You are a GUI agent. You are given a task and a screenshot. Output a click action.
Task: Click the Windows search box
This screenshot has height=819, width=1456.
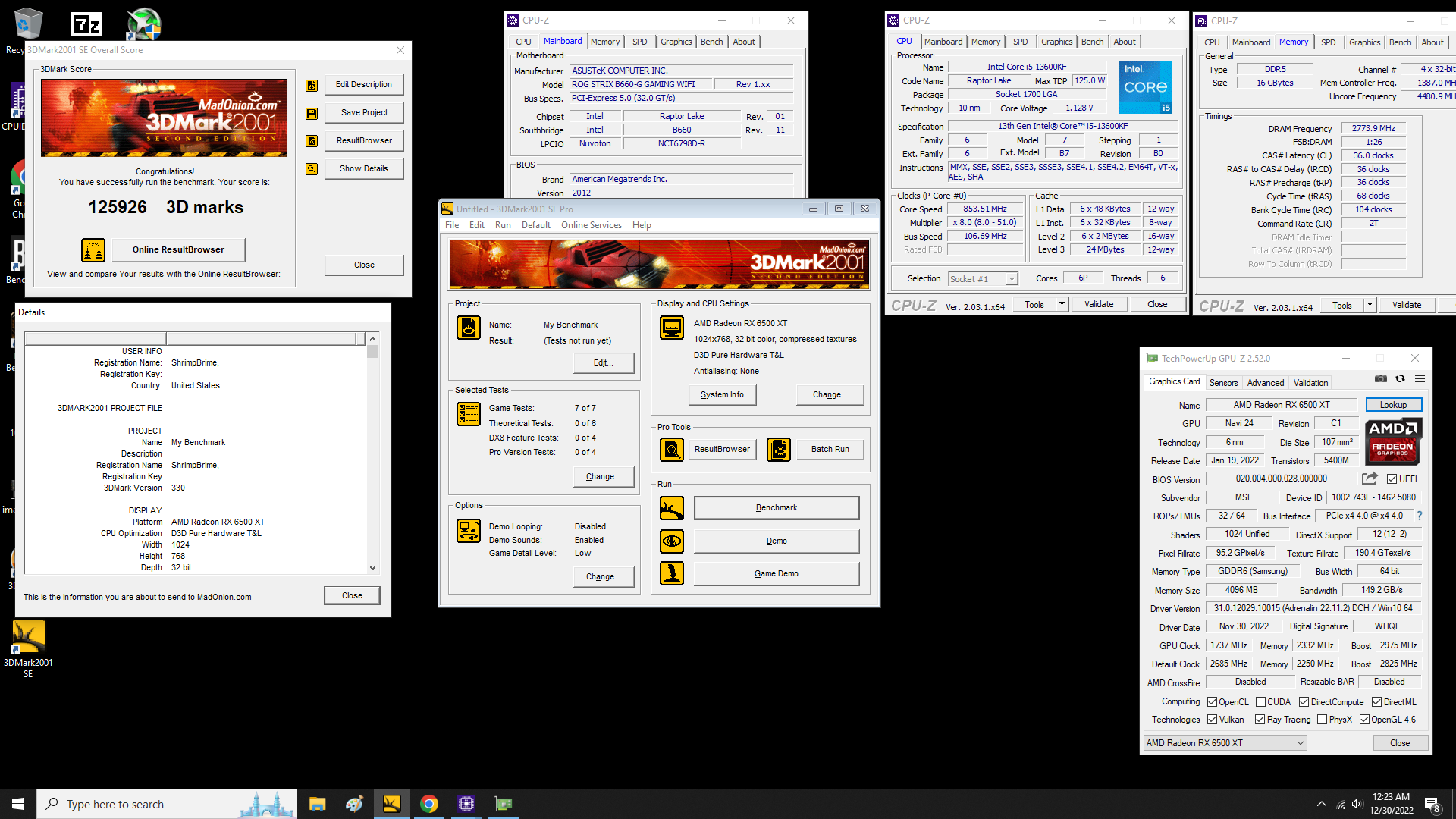click(x=167, y=804)
